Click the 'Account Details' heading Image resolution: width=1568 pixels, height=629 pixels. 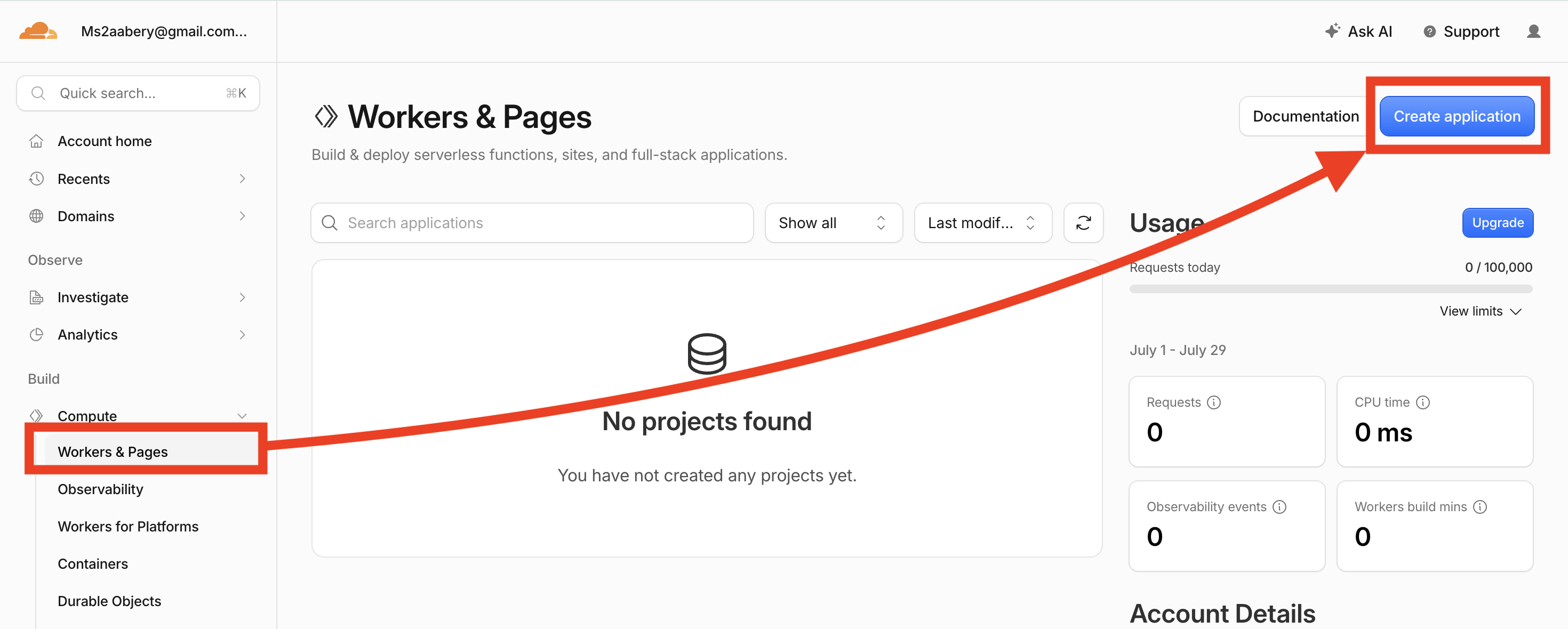(1222, 613)
